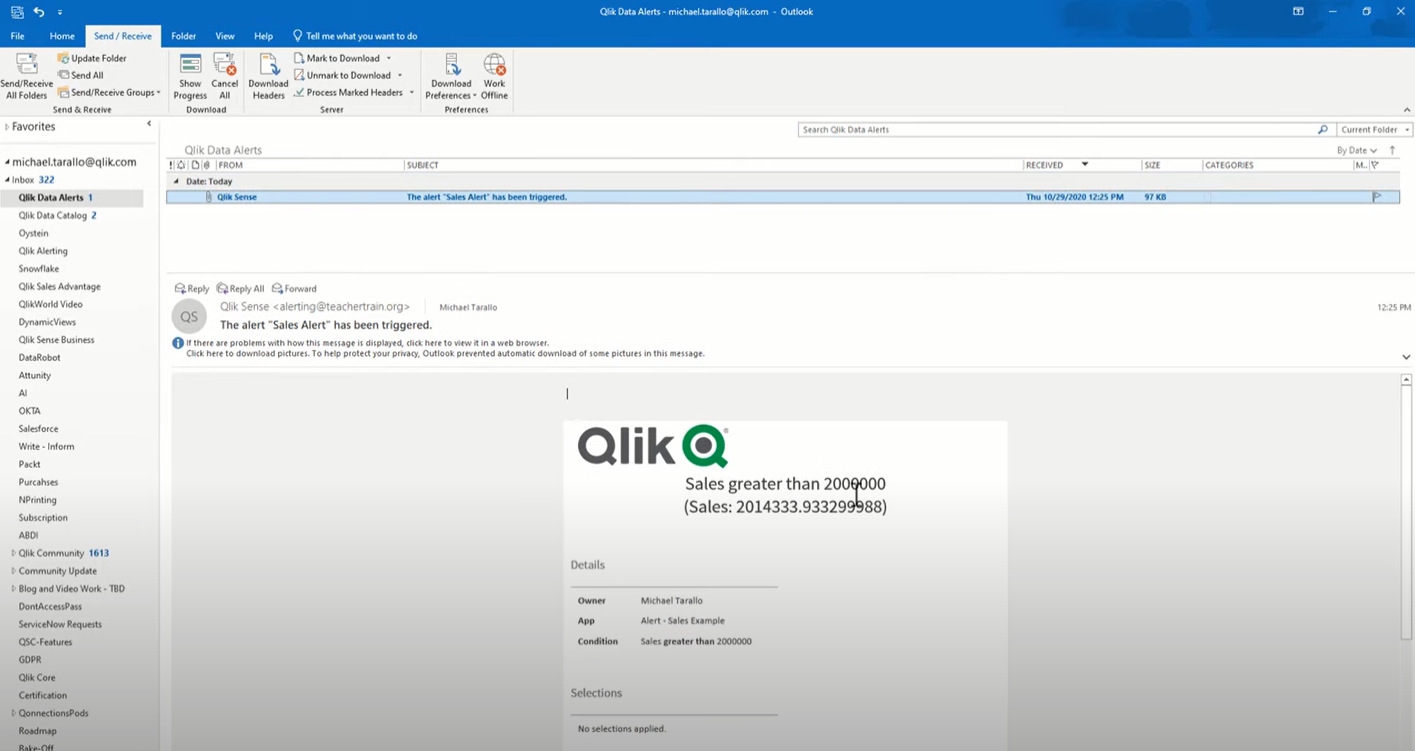1415x751 pixels.
Task: Click the Search Qlik Data Alerts field
Action: (1058, 130)
